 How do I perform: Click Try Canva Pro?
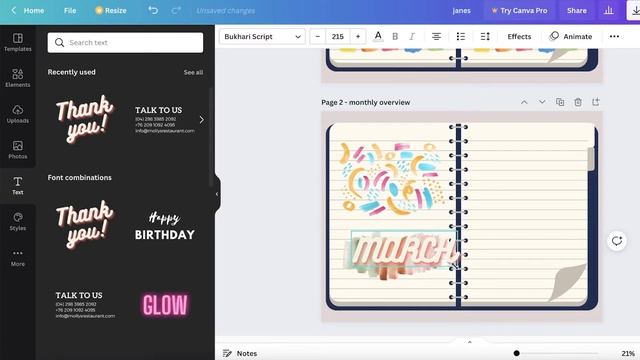[x=519, y=11]
